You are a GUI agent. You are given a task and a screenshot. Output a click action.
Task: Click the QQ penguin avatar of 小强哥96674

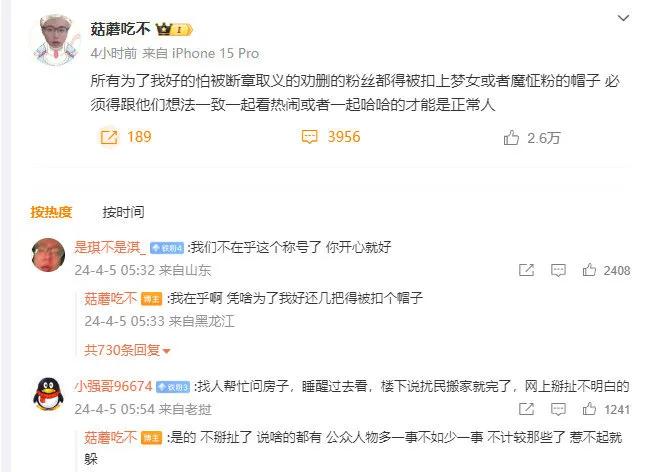(x=49, y=394)
